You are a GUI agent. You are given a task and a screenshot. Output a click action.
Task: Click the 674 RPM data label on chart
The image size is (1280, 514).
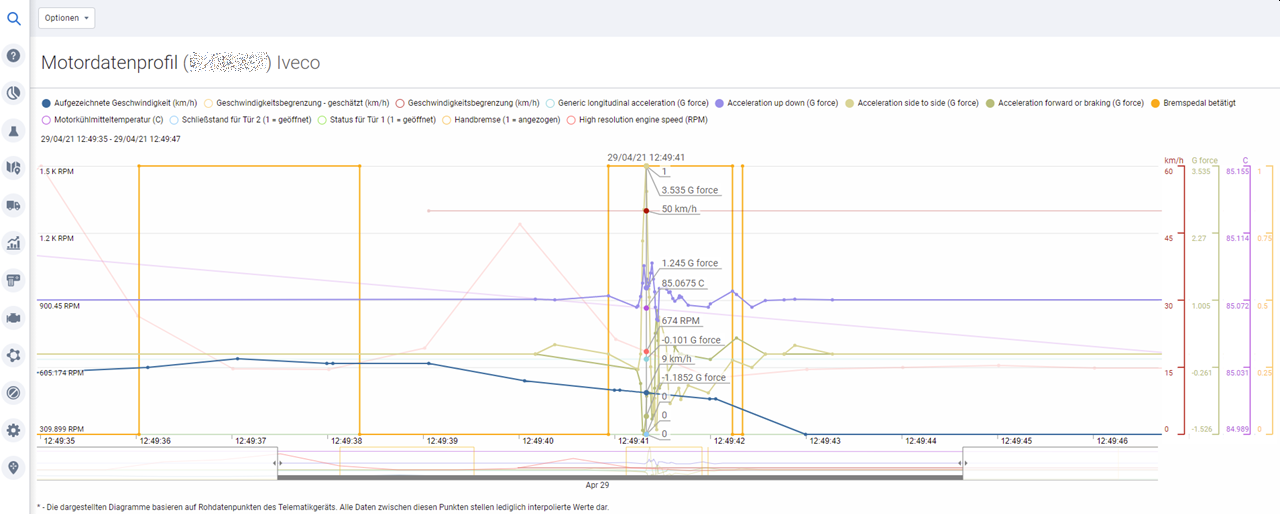[680, 321]
